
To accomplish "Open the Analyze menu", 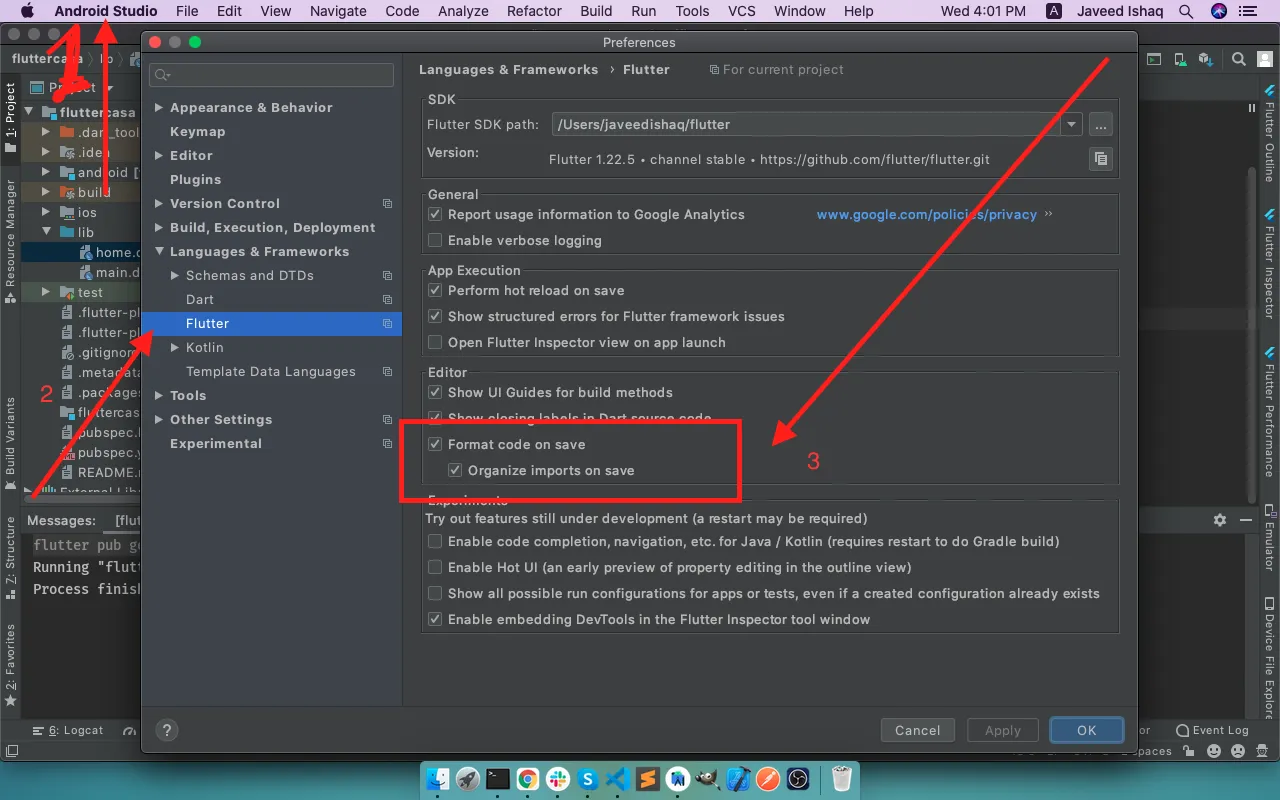I will (x=463, y=11).
